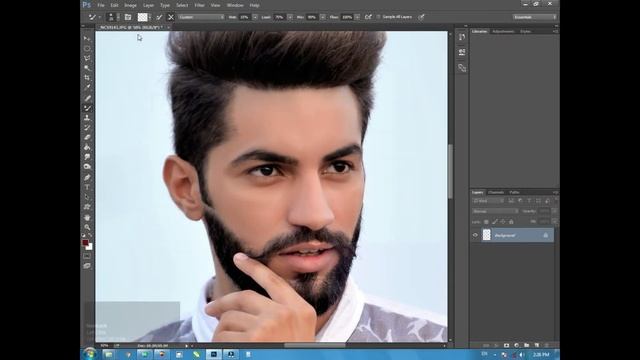Change the screen mode from toolbar bottom
The width and height of the screenshot is (640, 360).
[87, 266]
